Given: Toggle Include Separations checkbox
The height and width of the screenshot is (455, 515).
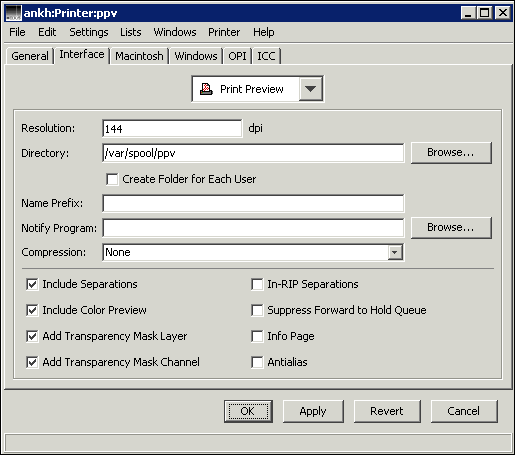Looking at the screenshot, I should (x=32, y=284).
